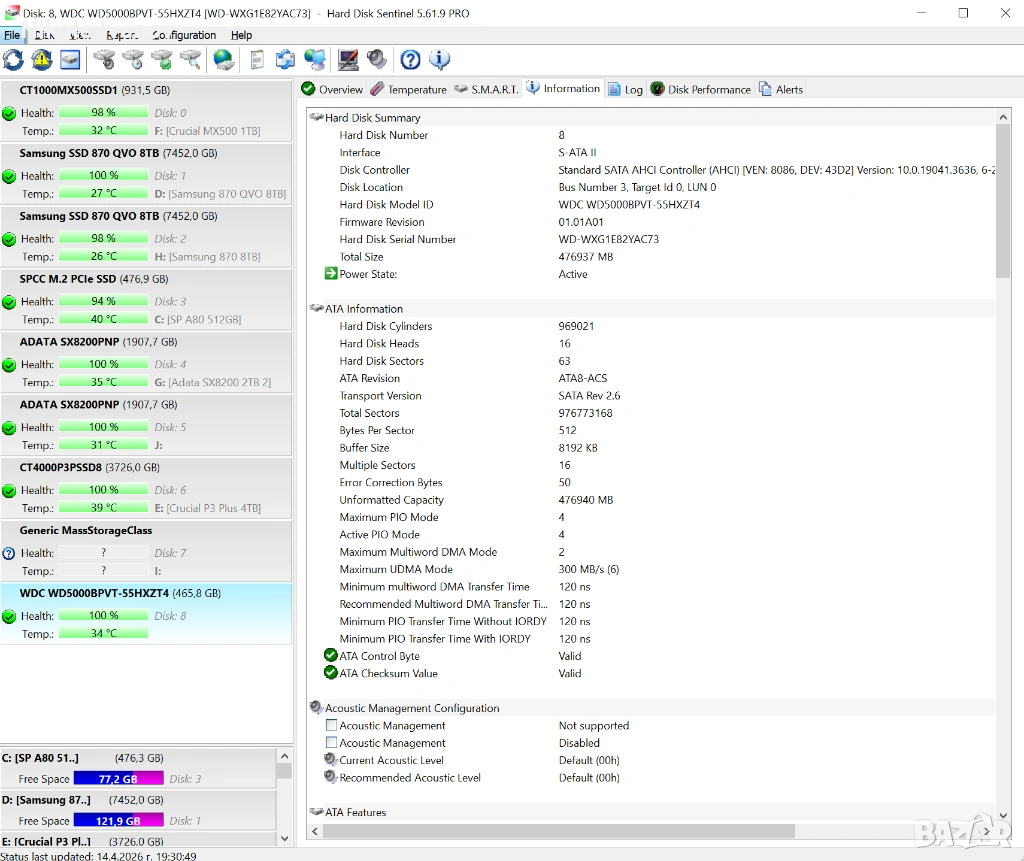1024x861 pixels.
Task: Click the refresh disk information toolbar icon
Action: 13,60
